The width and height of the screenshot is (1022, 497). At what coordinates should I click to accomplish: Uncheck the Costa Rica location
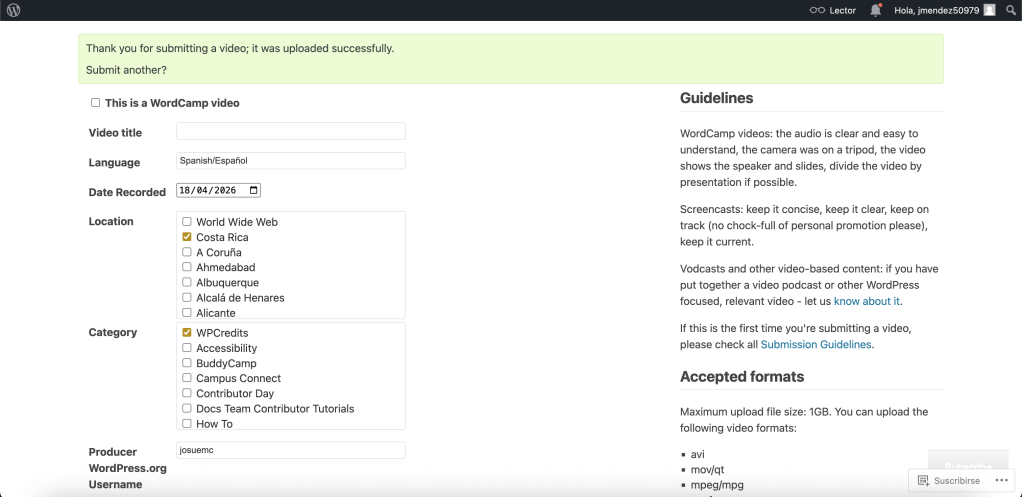tap(187, 237)
